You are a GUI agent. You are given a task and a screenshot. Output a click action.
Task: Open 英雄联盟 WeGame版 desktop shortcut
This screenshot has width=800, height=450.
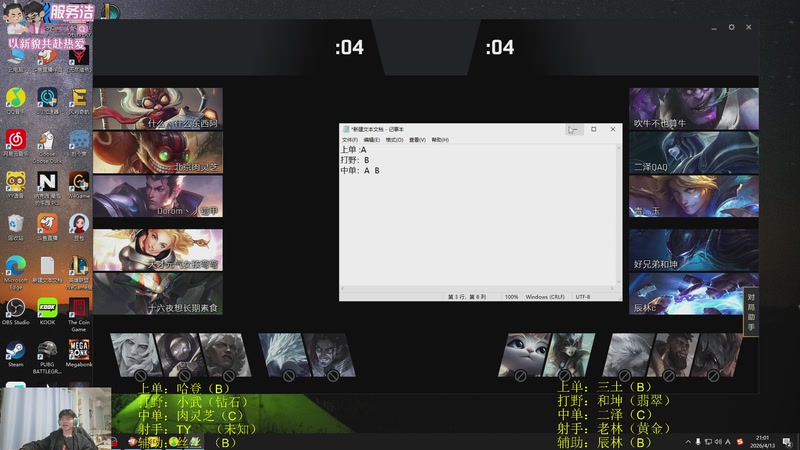pyautogui.click(x=79, y=273)
